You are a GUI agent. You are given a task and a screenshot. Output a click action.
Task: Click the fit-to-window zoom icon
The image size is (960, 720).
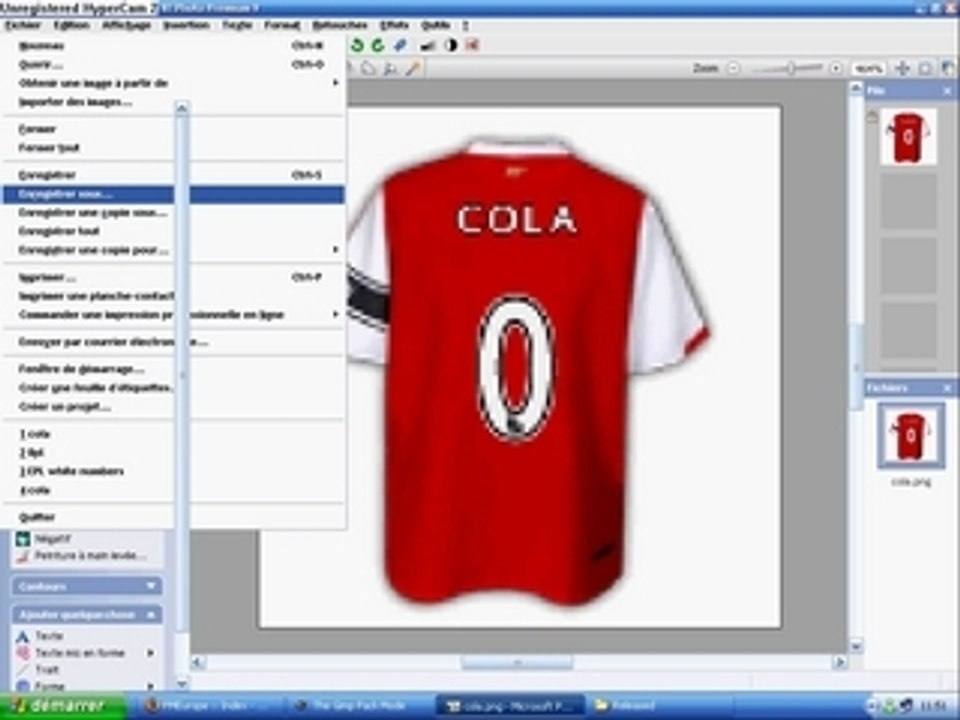point(925,69)
